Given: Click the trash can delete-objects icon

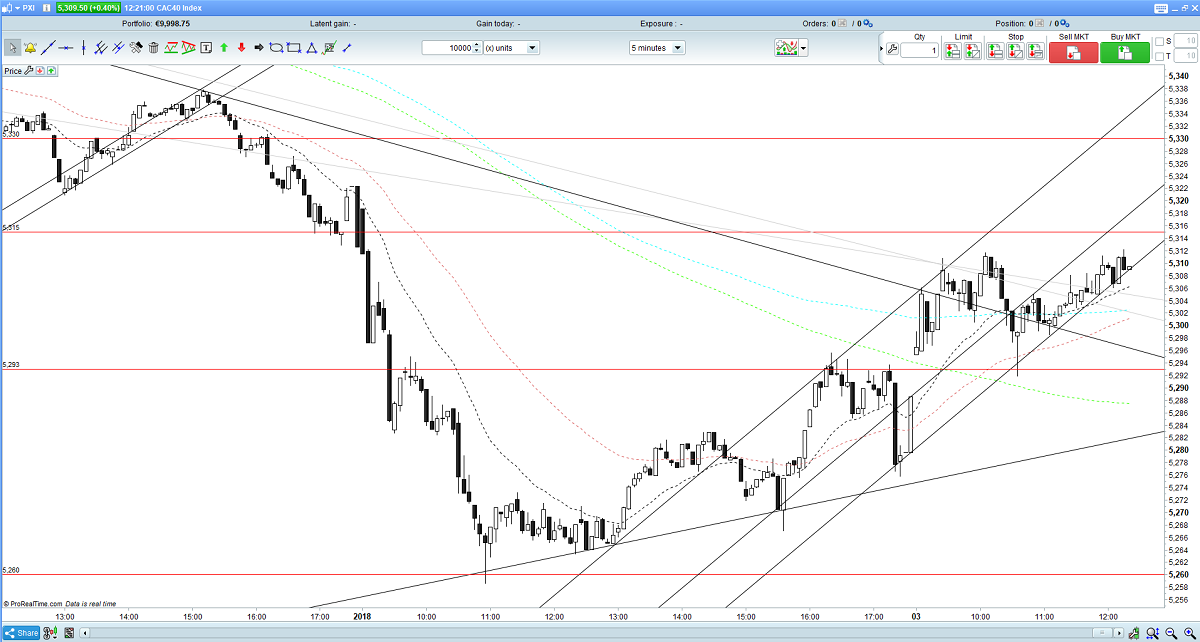Looking at the screenshot, I should [x=153, y=48].
